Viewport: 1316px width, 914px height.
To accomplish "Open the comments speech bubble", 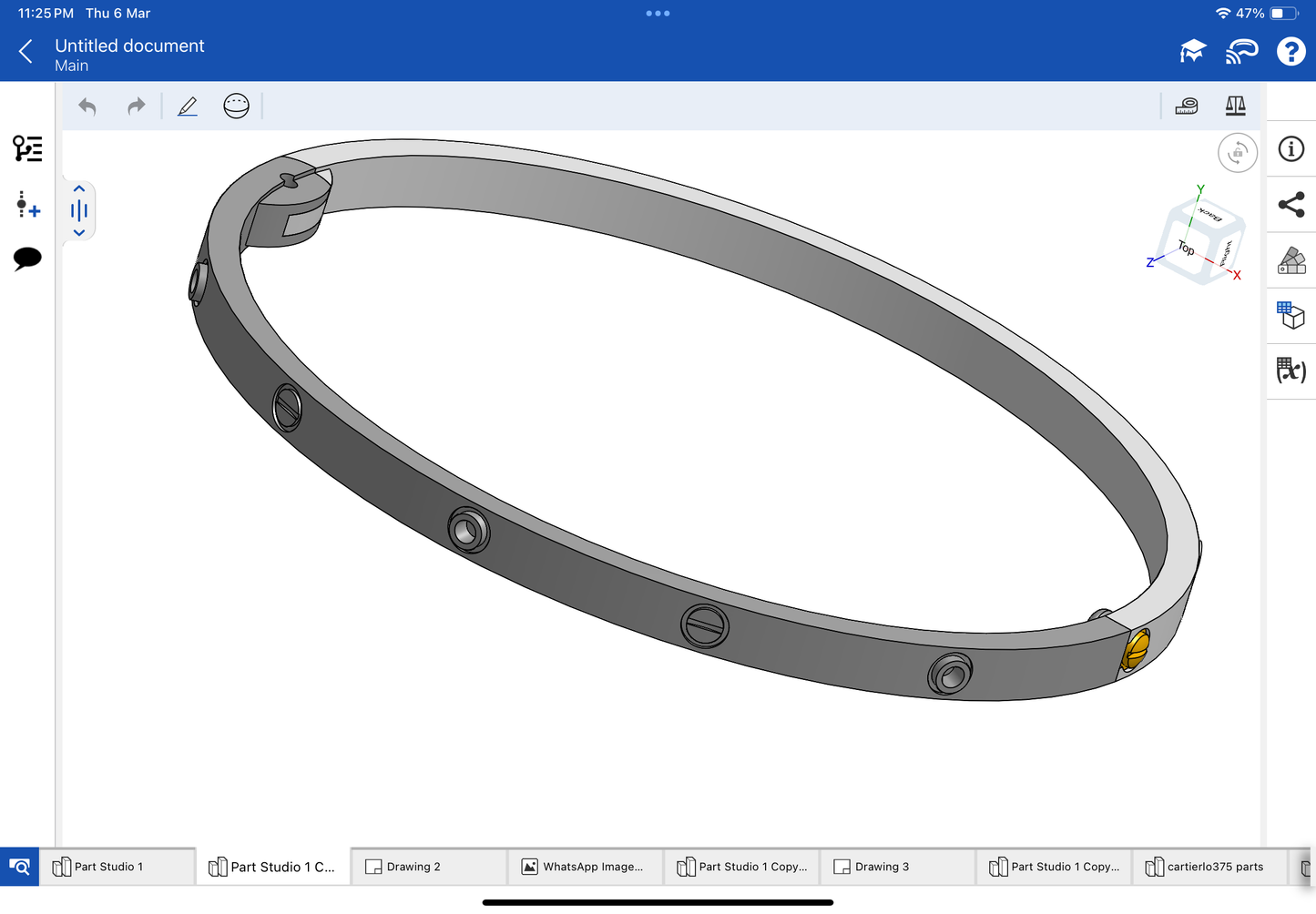I will point(27,259).
